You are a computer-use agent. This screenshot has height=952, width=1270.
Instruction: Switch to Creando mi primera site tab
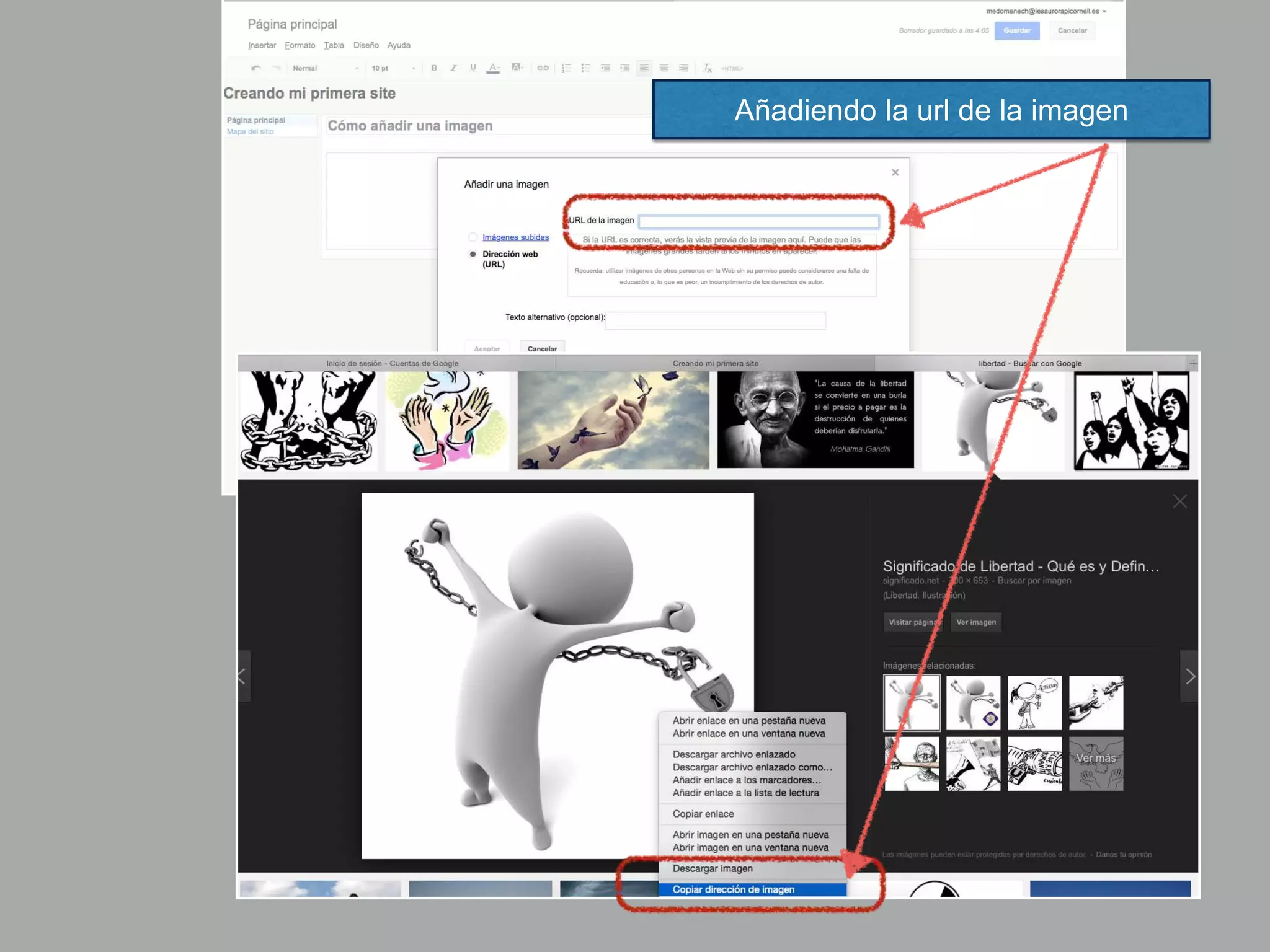click(716, 363)
